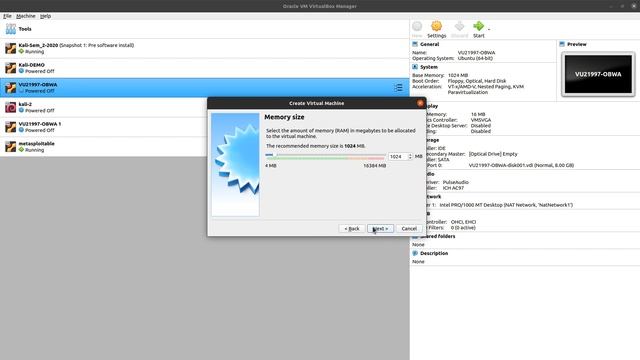Image resolution: width=640 pixels, height=360 pixels.
Task: Click the selected VU21997-OBWA VM OS icon
Action: pyautogui.click(x=11, y=87)
